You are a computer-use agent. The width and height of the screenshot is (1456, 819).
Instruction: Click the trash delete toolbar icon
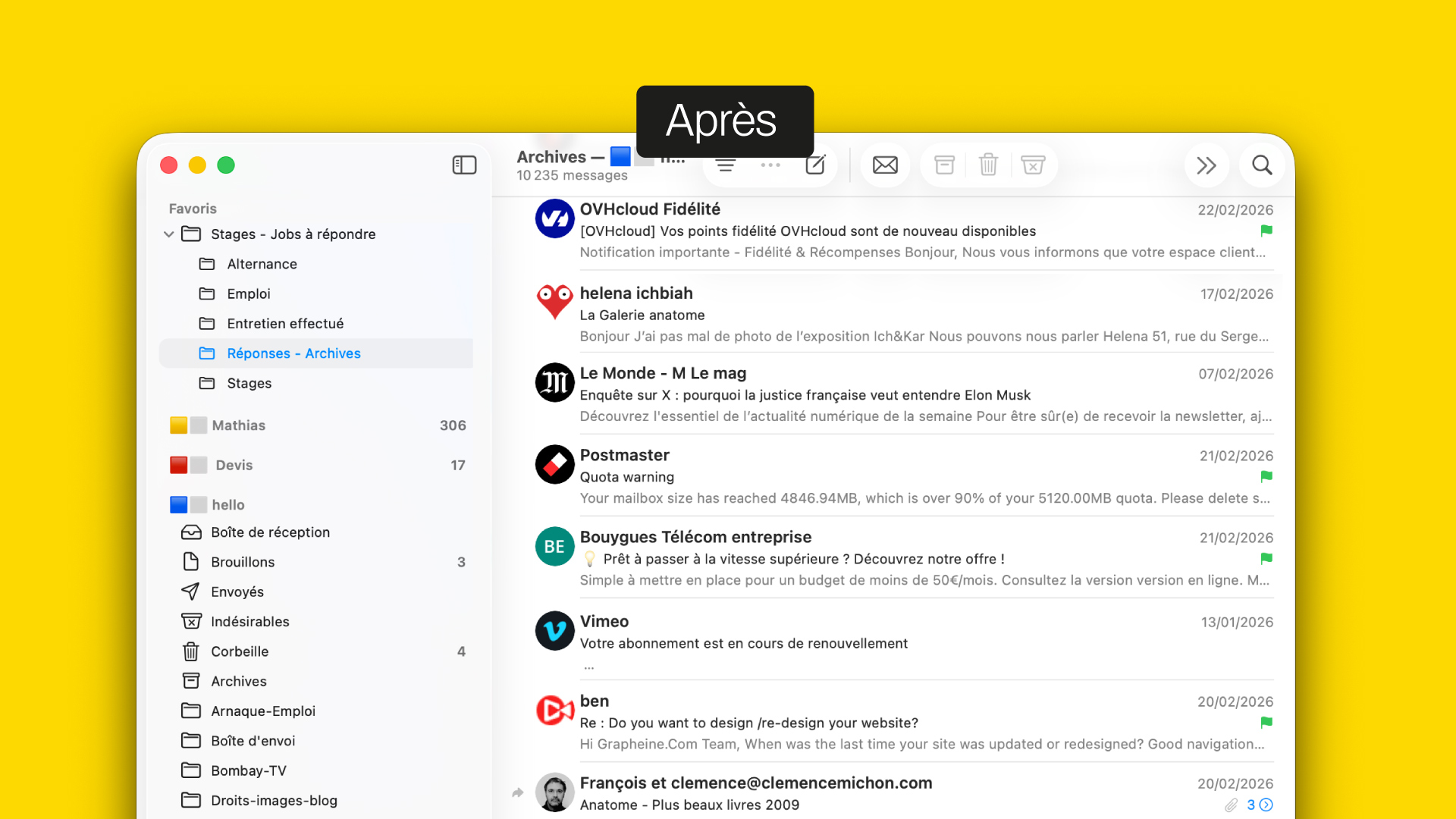pos(988,165)
